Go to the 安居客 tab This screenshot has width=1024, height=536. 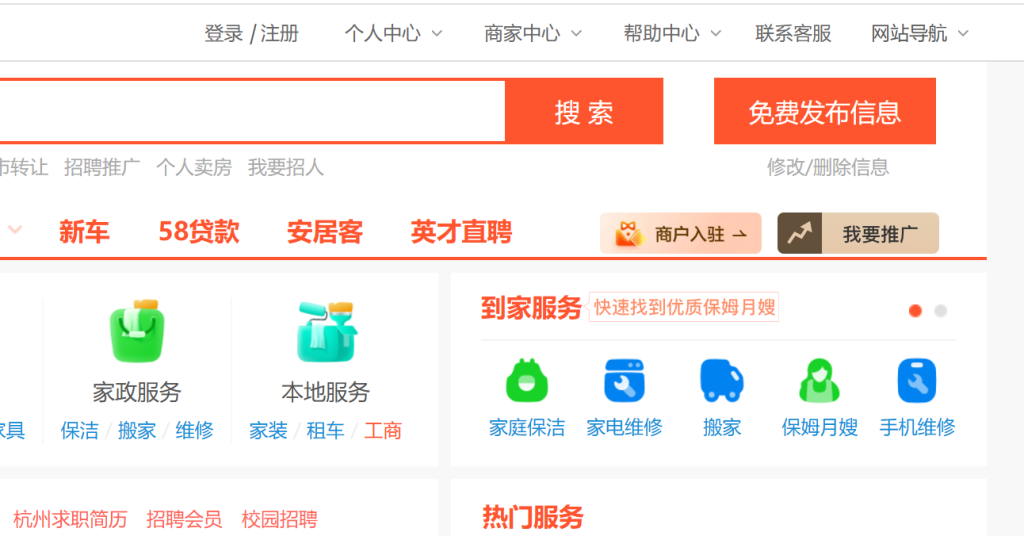(x=325, y=232)
